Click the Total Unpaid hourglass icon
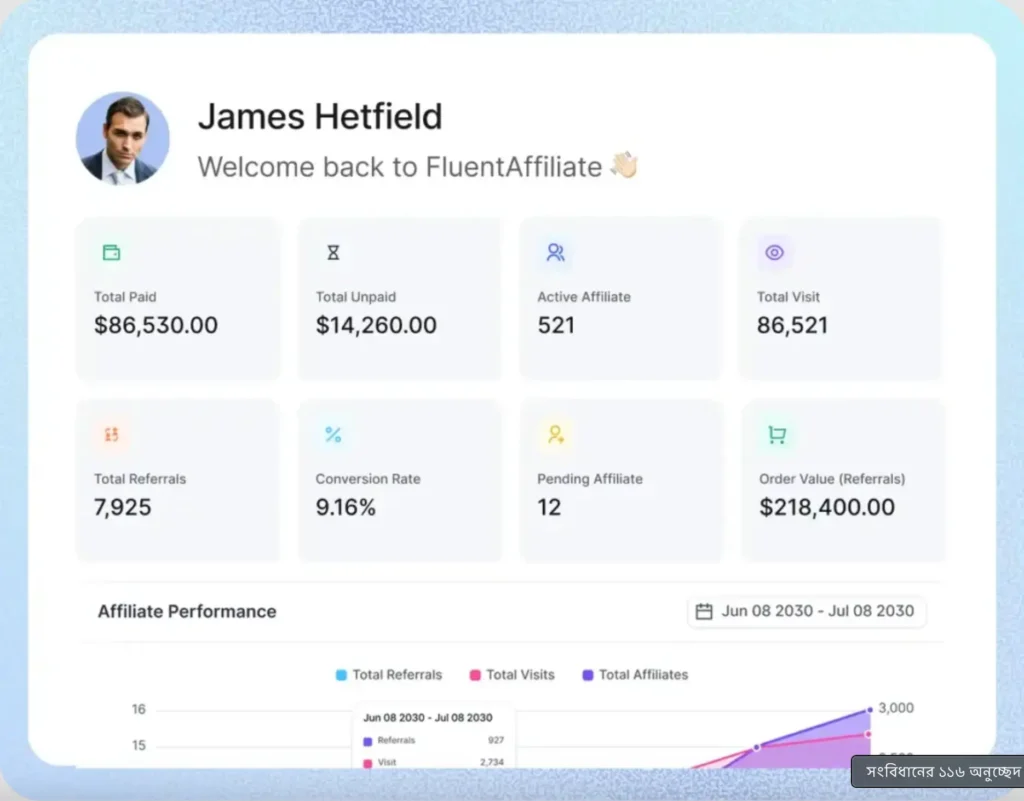Viewport: 1024px width, 801px height. [333, 252]
